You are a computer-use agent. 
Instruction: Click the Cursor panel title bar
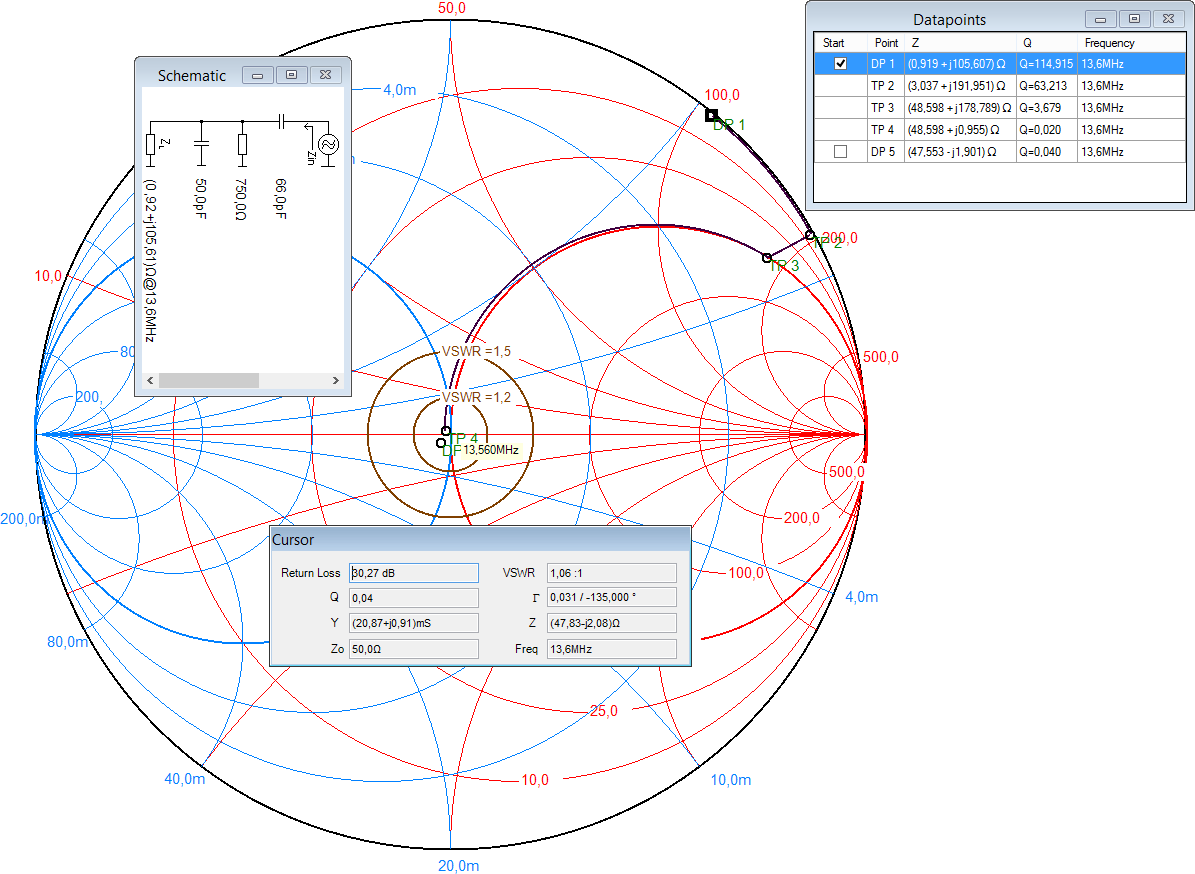(481, 539)
